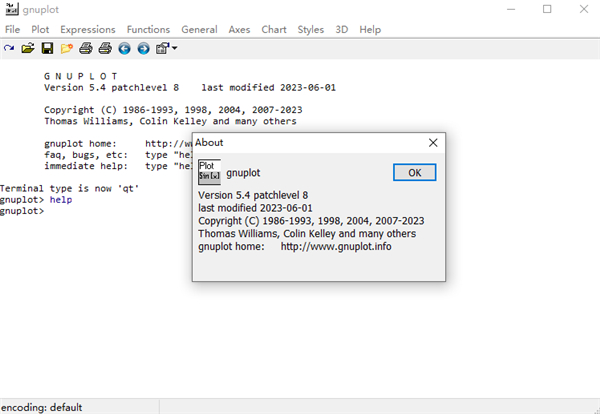Click 'gnuplot home:' line in console
This screenshot has width=600, height=414.
[x=118, y=143]
